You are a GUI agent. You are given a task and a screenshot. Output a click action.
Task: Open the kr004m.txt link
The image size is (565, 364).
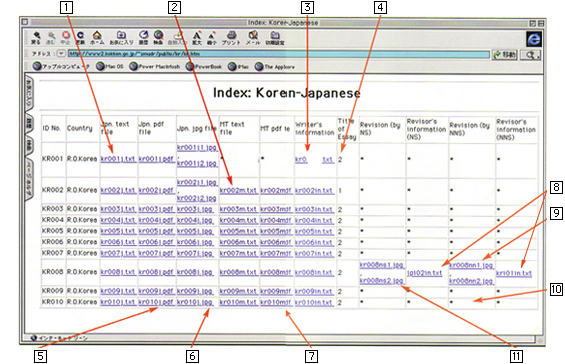coord(238,220)
